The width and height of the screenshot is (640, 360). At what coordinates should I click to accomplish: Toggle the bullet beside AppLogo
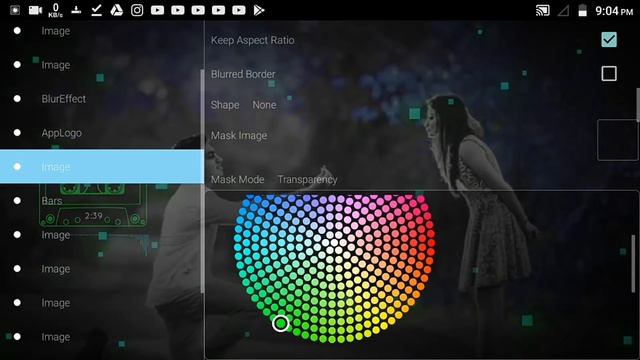(x=17, y=133)
